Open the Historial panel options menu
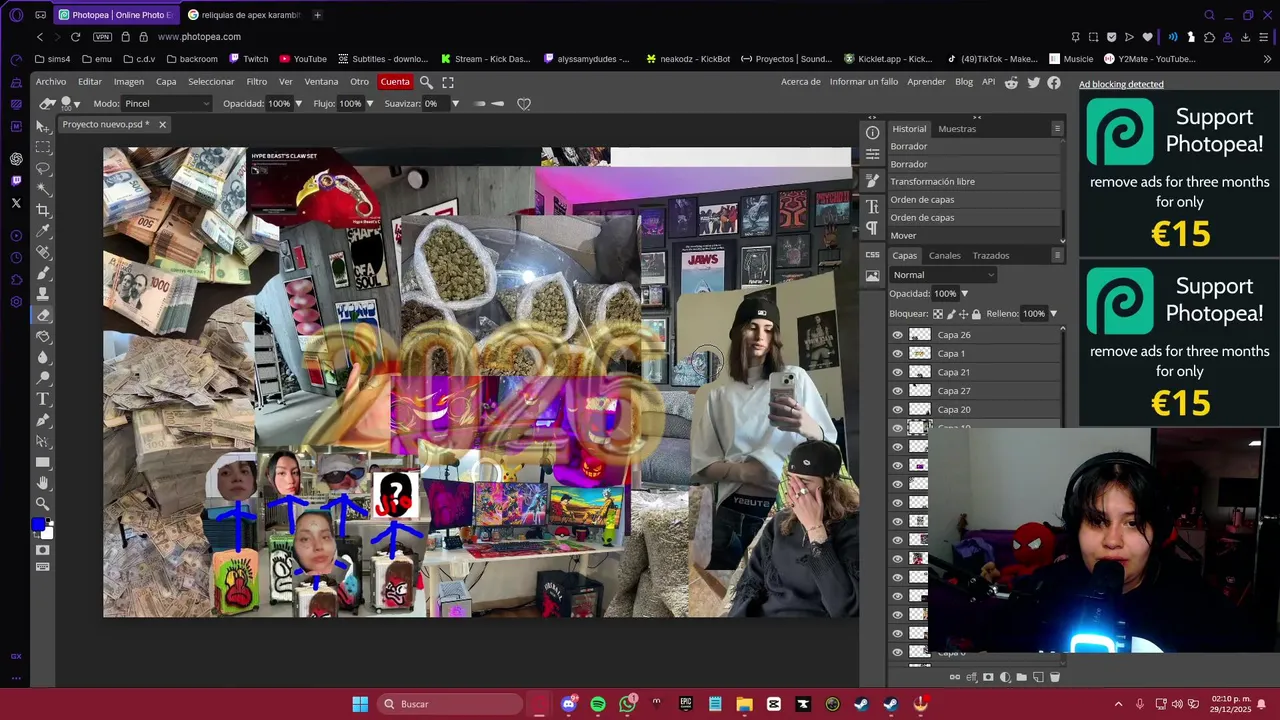This screenshot has height=720, width=1280. pyautogui.click(x=1057, y=129)
